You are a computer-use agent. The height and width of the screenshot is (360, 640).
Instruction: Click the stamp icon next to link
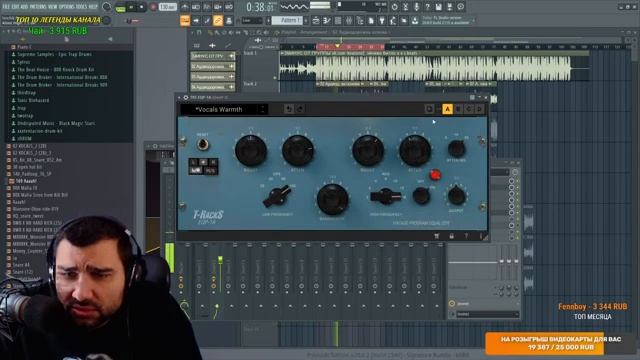pos(229,20)
